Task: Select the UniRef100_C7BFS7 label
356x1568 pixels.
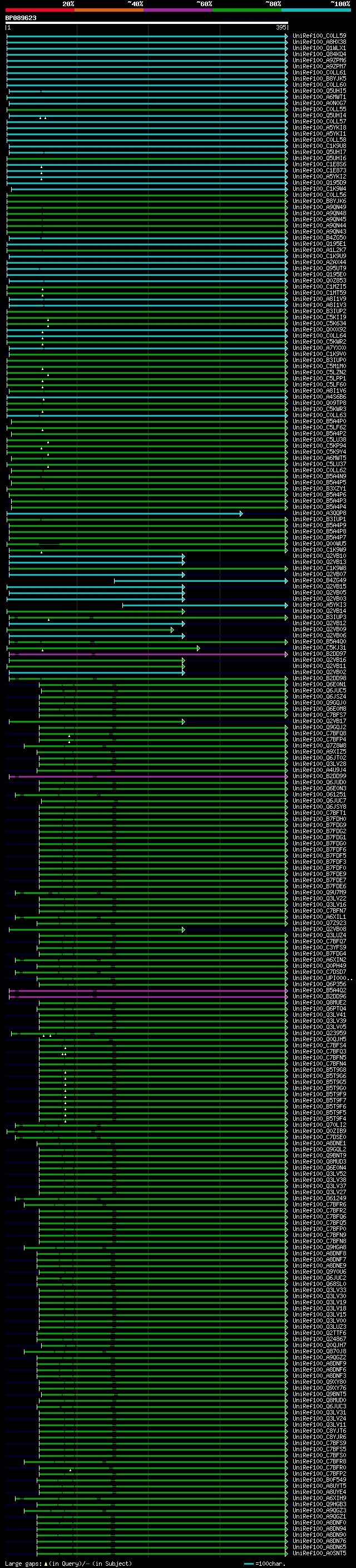Action: tap(319, 715)
